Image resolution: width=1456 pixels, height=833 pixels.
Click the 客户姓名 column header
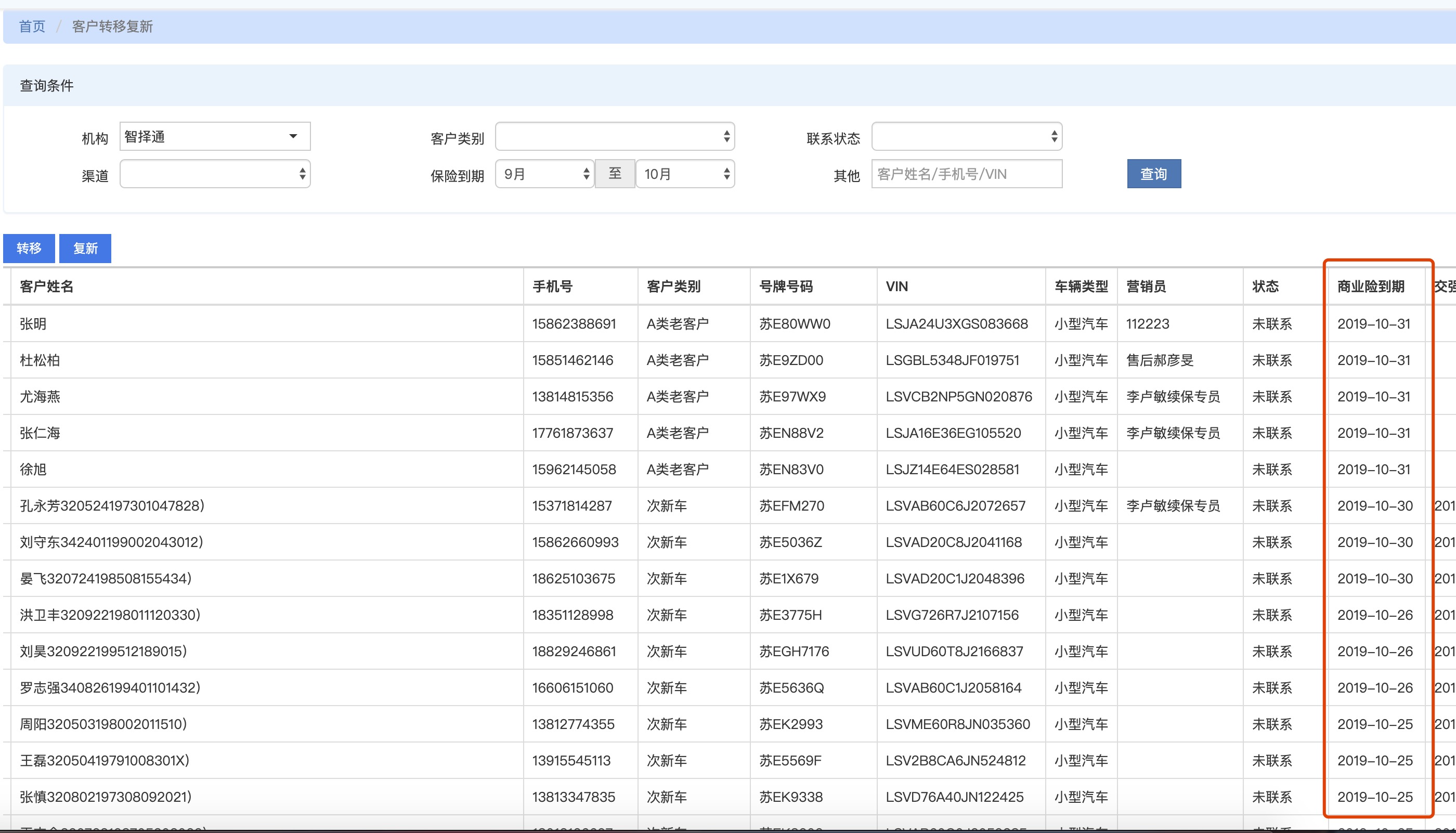coord(47,286)
